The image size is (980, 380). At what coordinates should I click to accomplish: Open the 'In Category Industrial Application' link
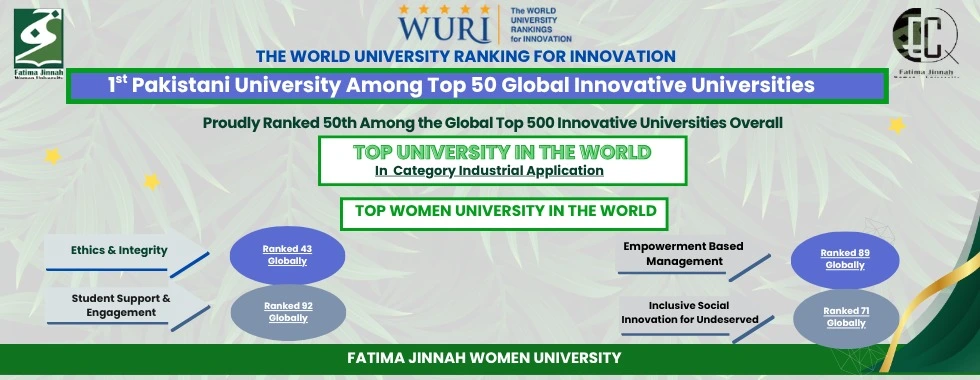click(489, 170)
